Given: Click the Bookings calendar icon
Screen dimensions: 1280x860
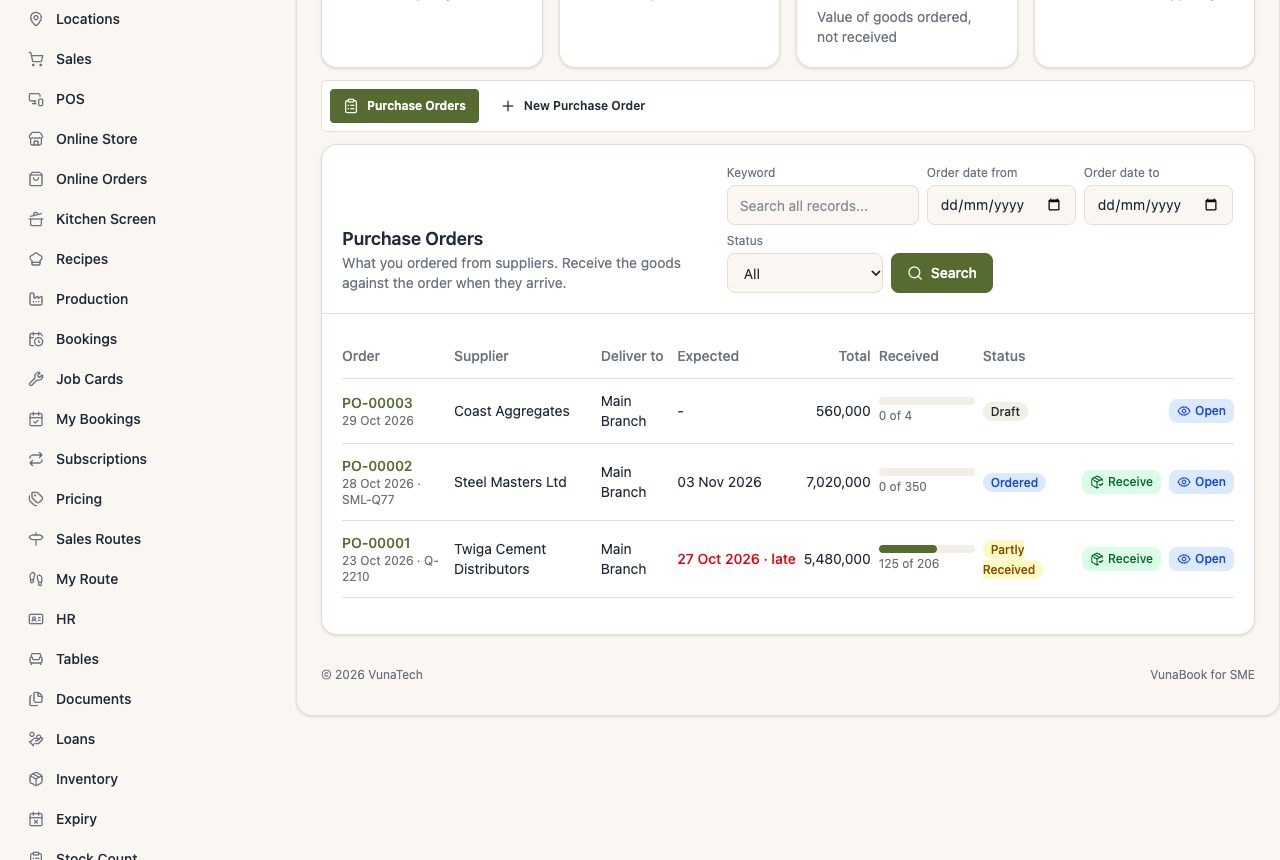Looking at the screenshot, I should [36, 339].
